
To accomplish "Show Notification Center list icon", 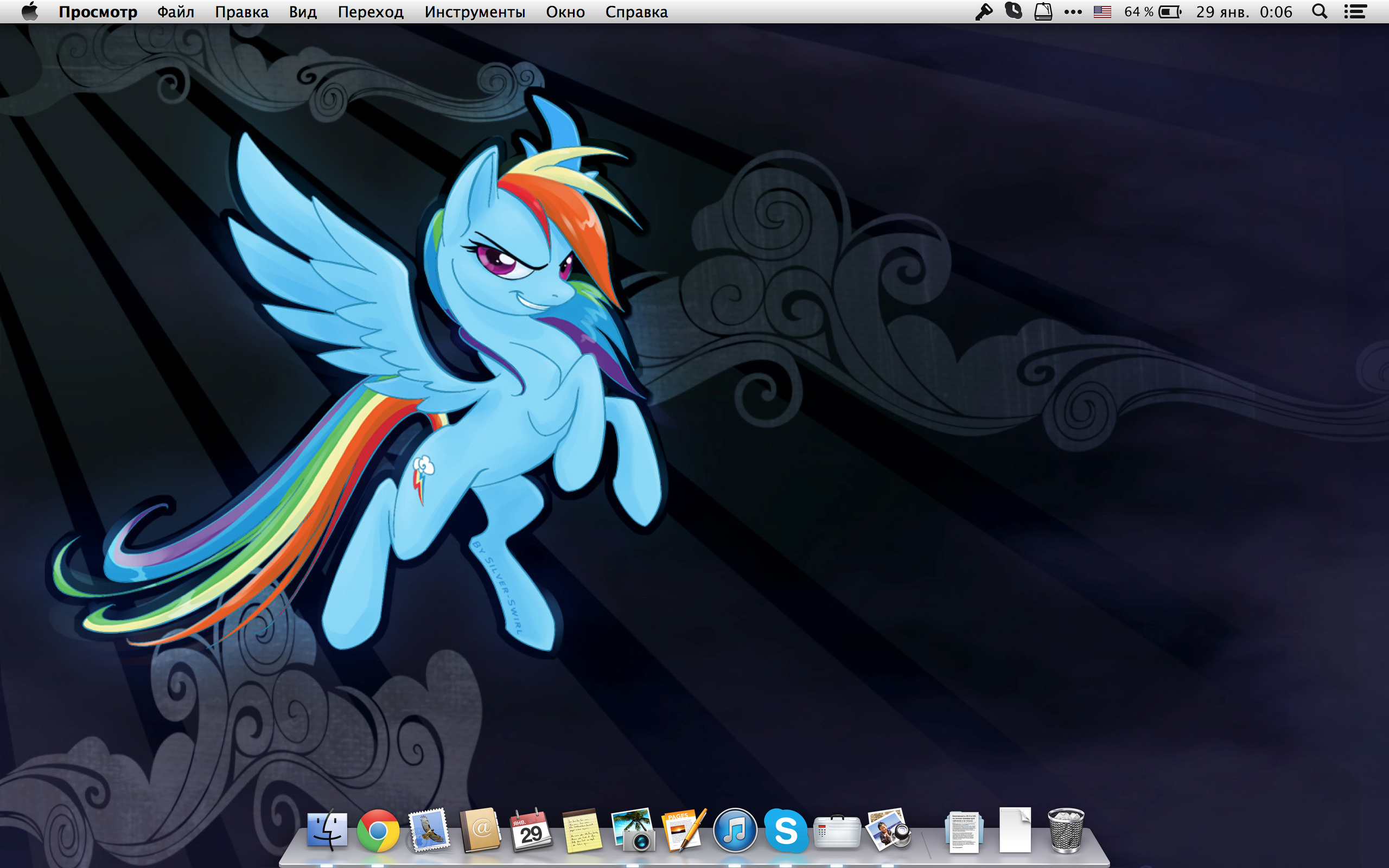I will point(1356,12).
